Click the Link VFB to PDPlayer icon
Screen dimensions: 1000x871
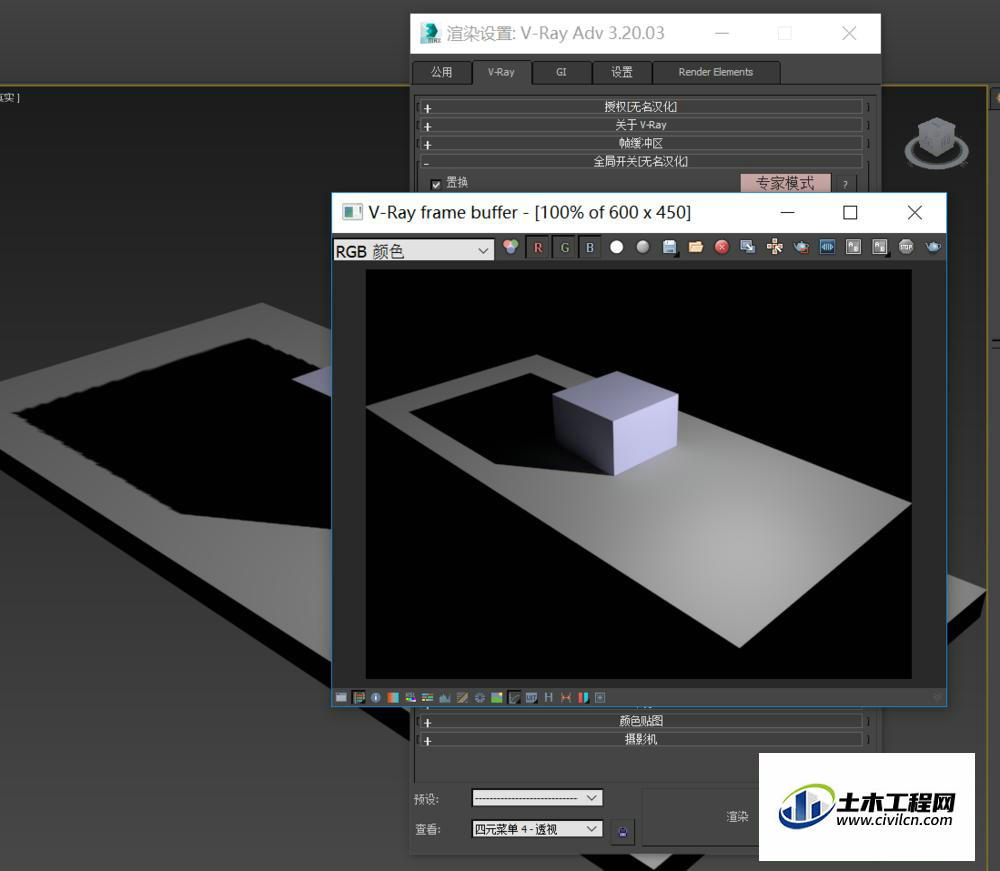[827, 247]
